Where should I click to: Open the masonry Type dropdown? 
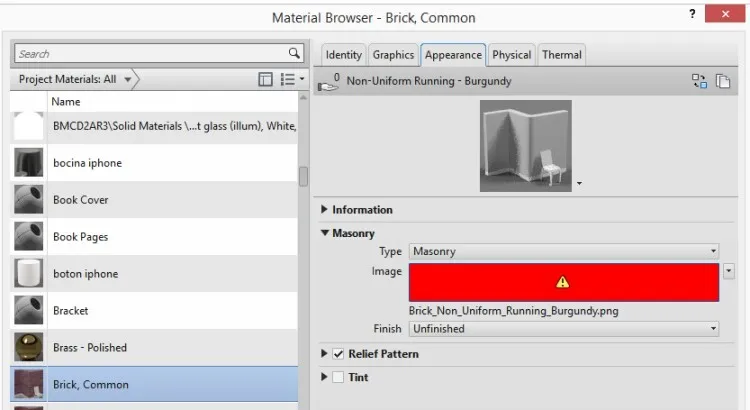tap(563, 251)
